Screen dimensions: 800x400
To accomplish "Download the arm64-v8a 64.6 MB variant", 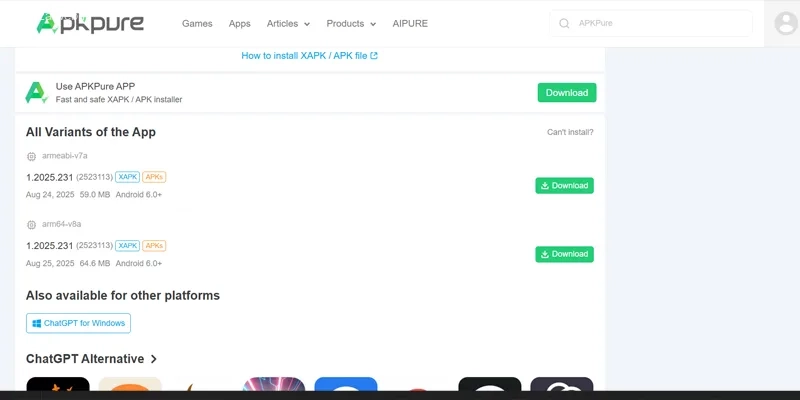I will point(564,254).
